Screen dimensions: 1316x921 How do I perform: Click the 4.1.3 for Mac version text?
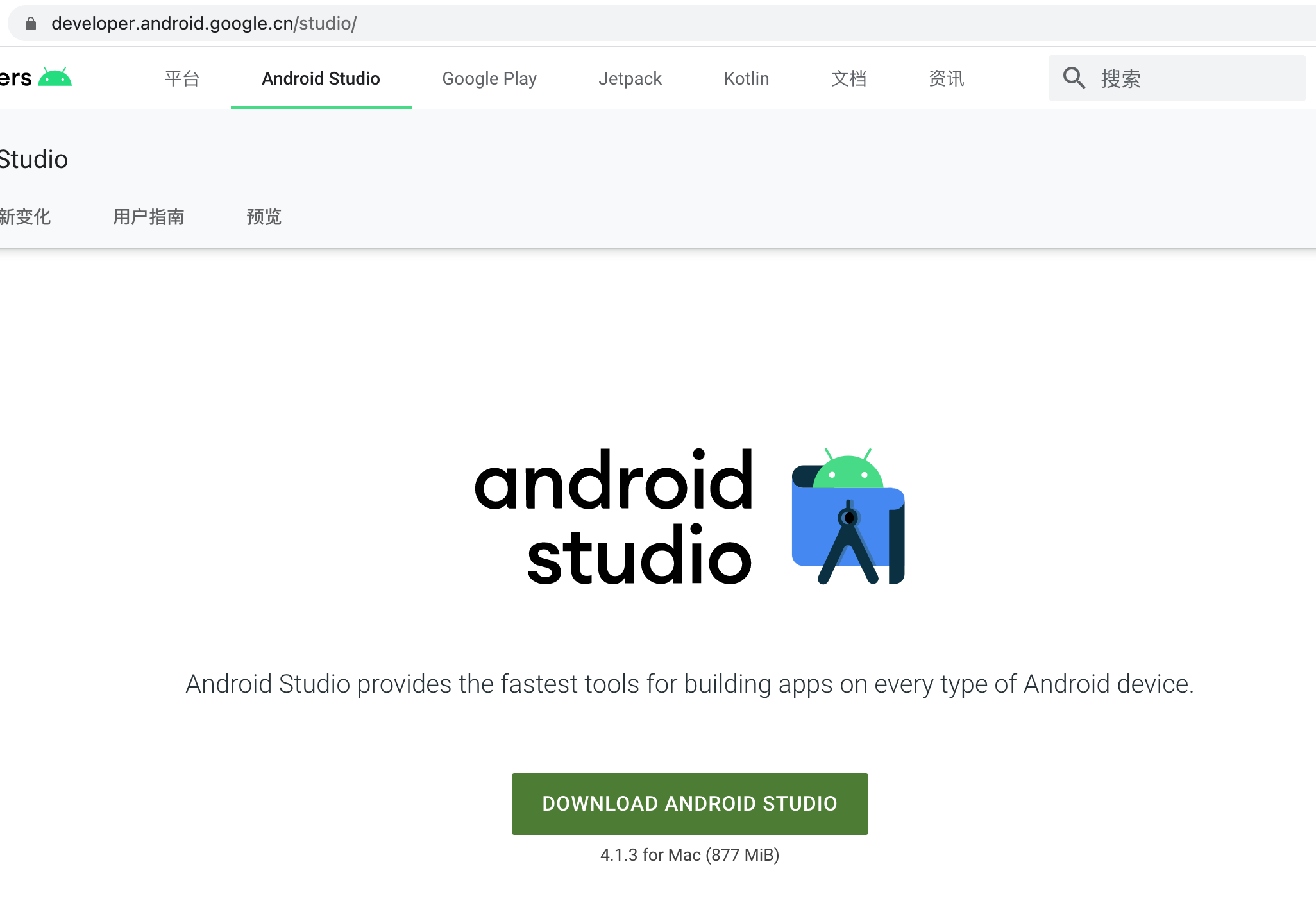689,855
